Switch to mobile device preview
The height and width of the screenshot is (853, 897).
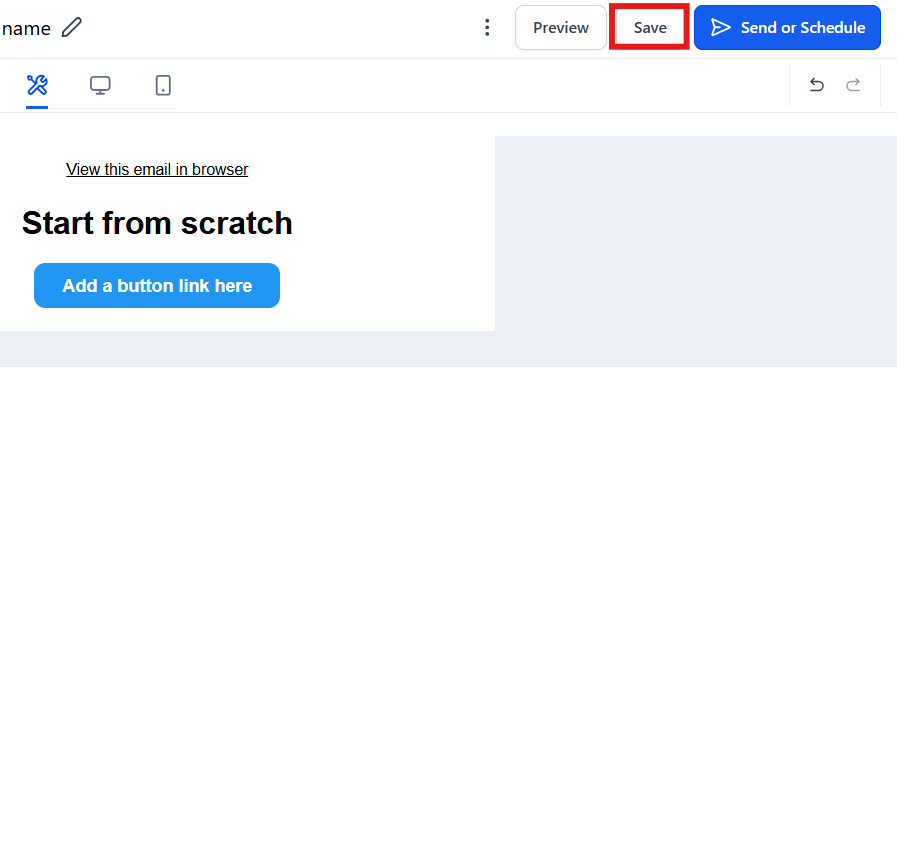pos(163,85)
